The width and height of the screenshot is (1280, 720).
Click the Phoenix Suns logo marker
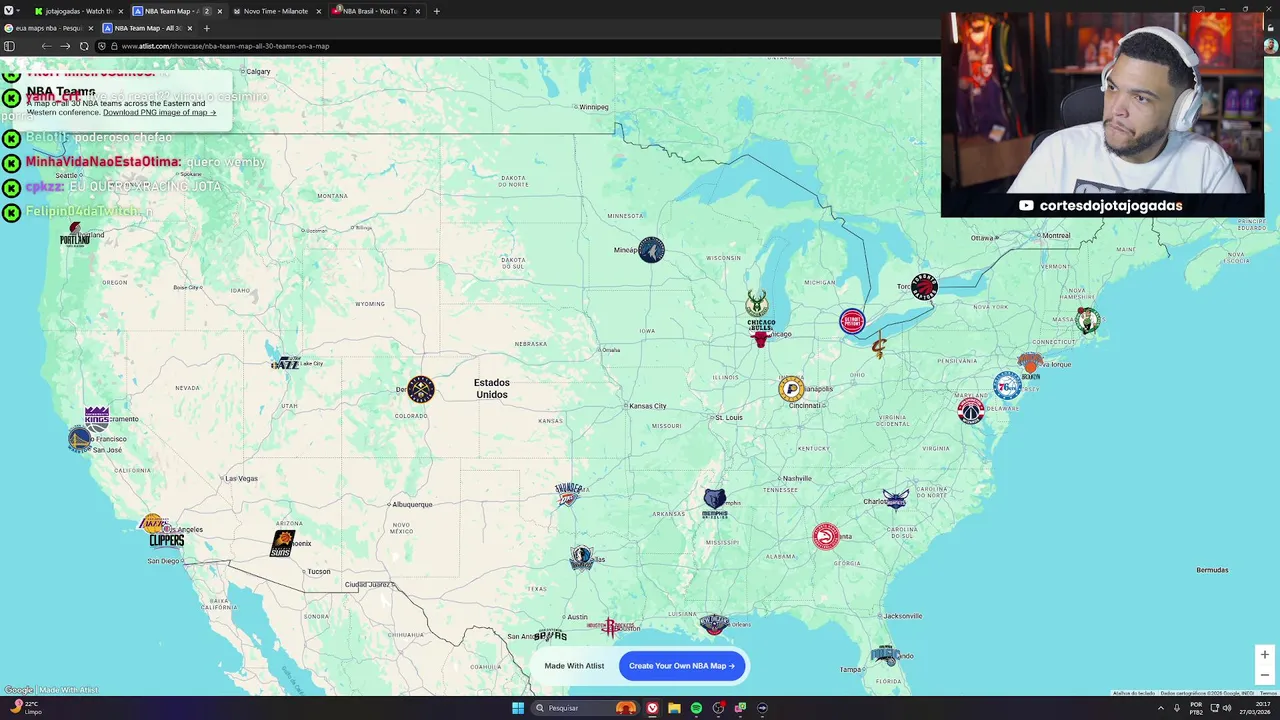(x=282, y=544)
